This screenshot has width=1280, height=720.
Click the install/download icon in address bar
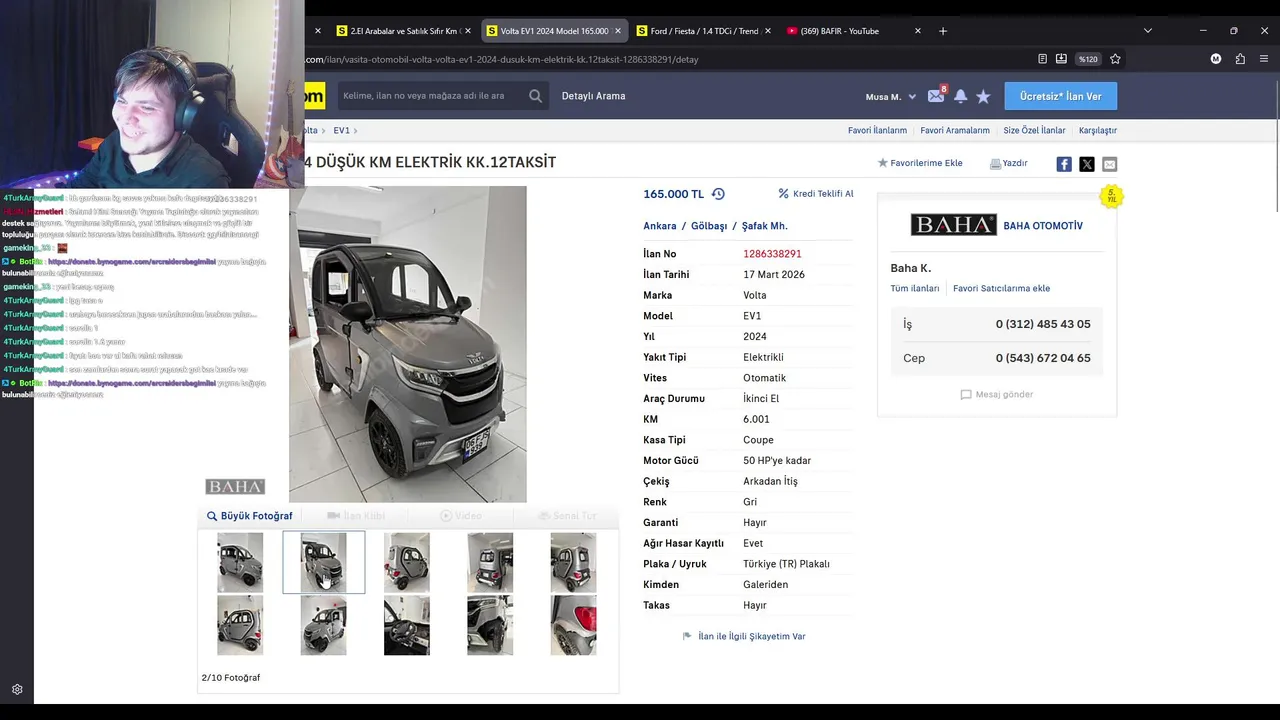1061,59
